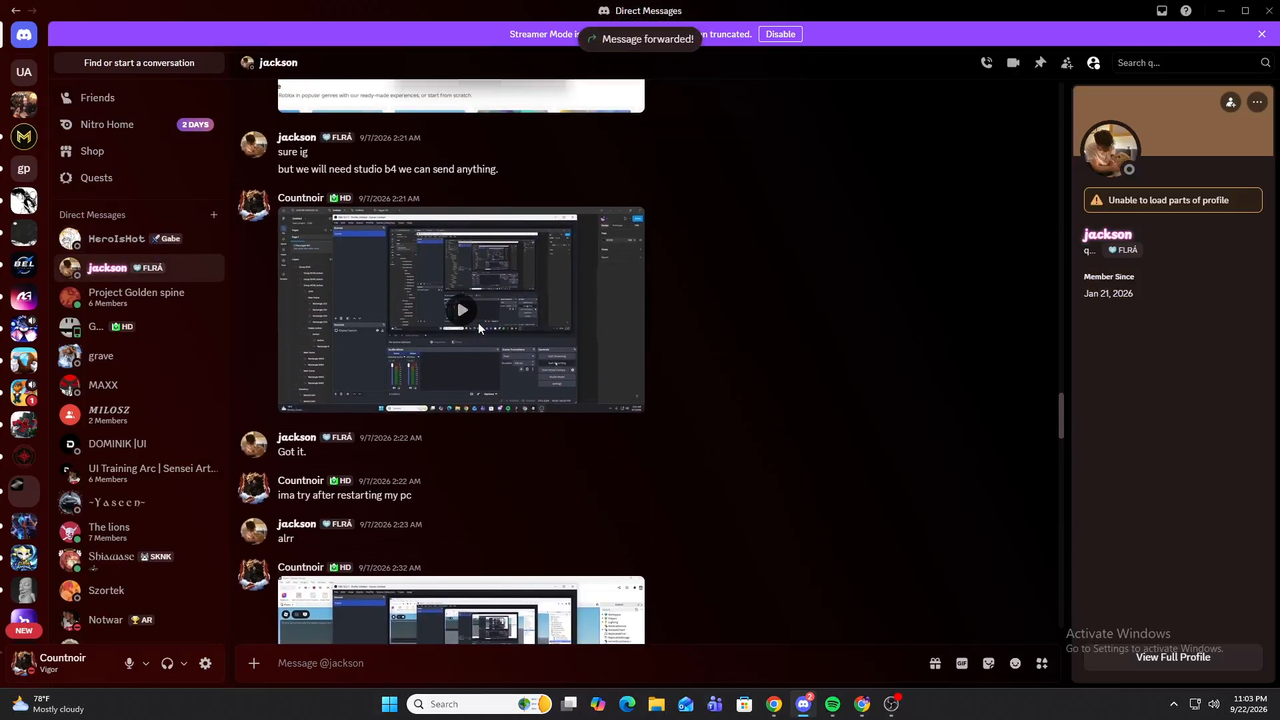Screen dimensions: 1280x720
Task: Expand the headphones output options arrow
Action: (184, 663)
